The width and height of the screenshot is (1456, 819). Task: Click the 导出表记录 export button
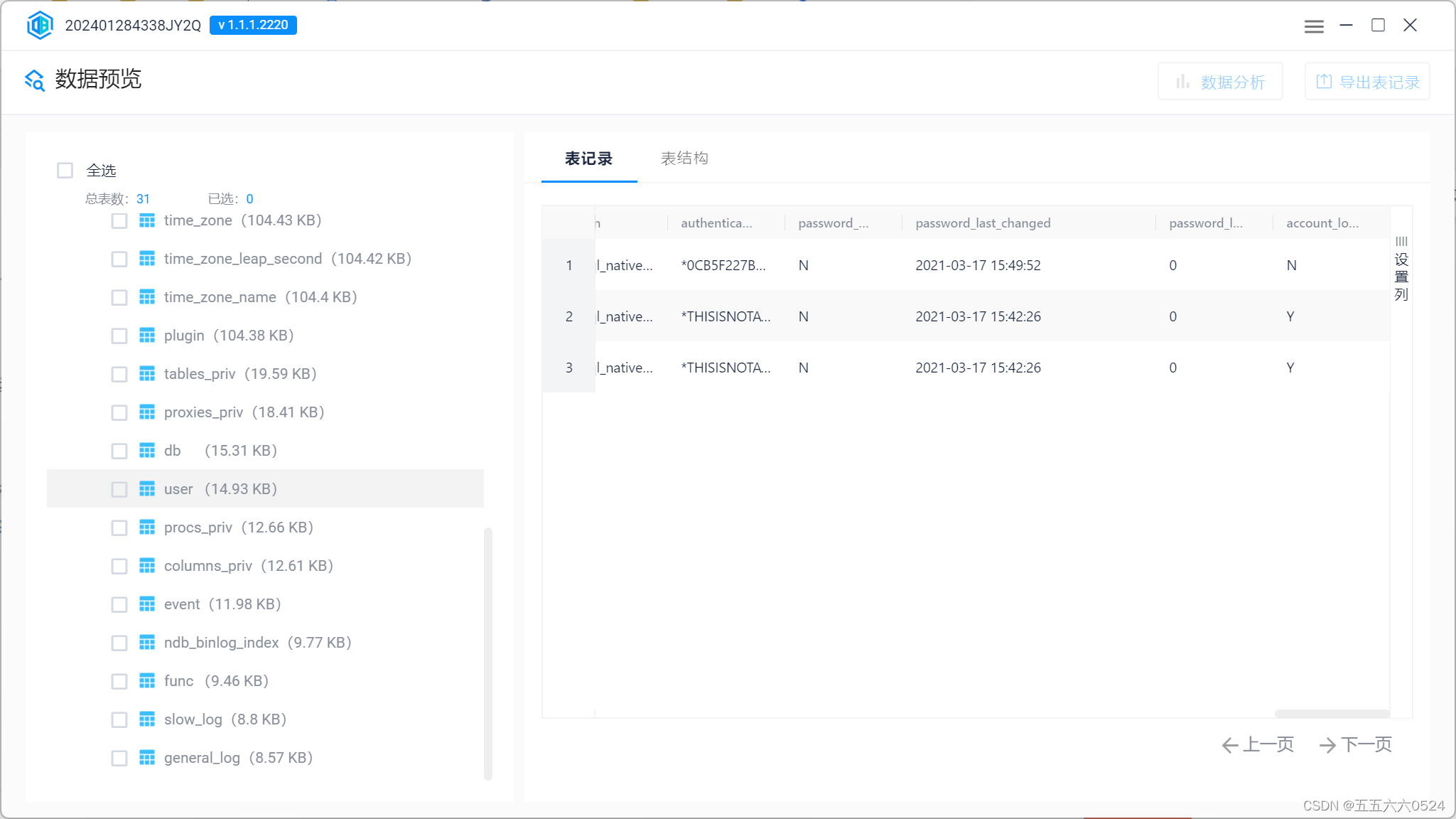(x=1367, y=82)
